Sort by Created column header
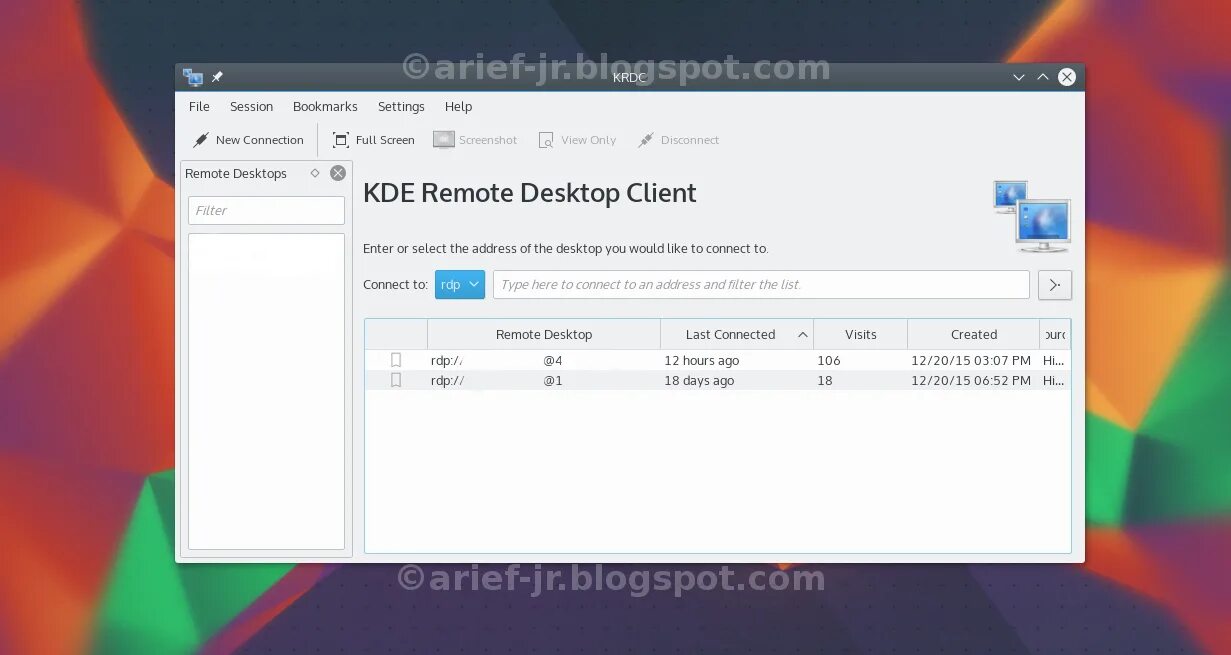The image size is (1231, 655). pyautogui.click(x=974, y=334)
